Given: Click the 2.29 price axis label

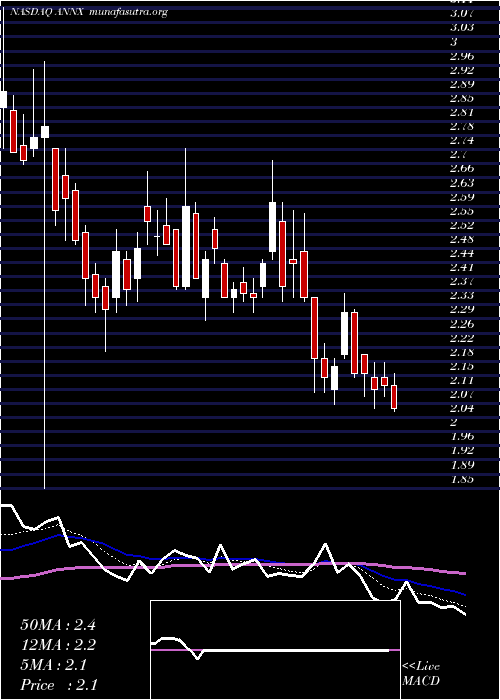Looking at the screenshot, I should click(463, 309).
